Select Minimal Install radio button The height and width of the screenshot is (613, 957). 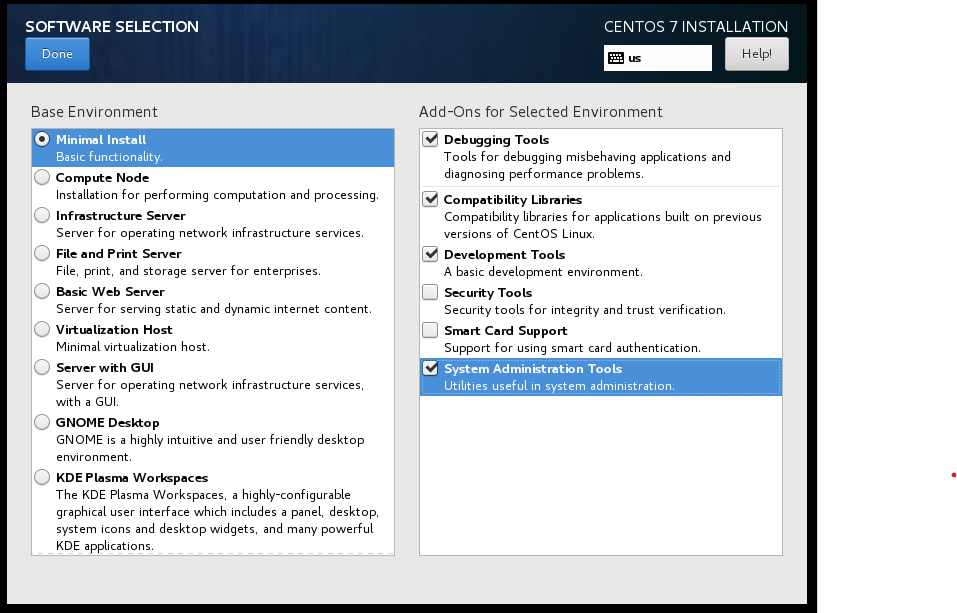tap(42, 139)
